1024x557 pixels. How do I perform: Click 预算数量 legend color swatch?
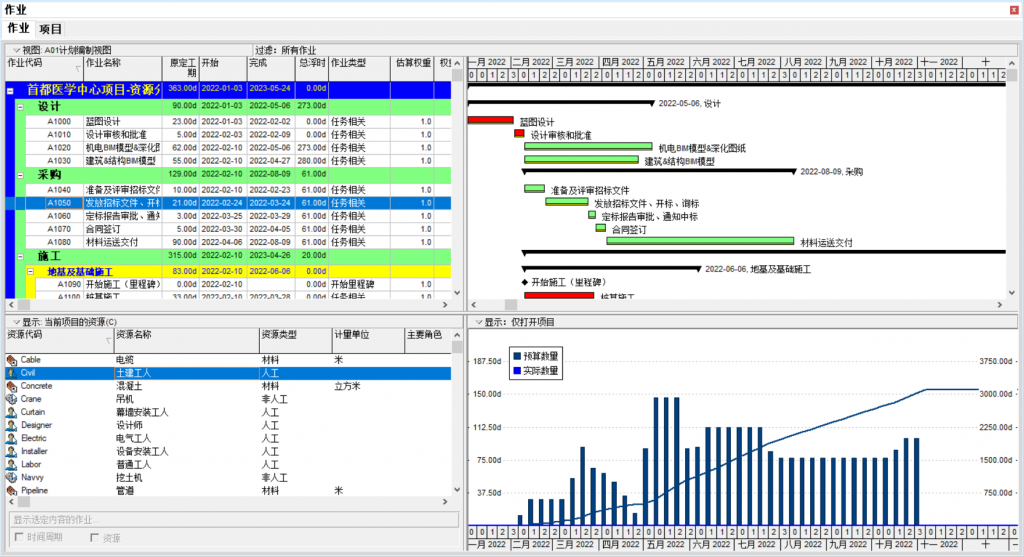(x=517, y=356)
